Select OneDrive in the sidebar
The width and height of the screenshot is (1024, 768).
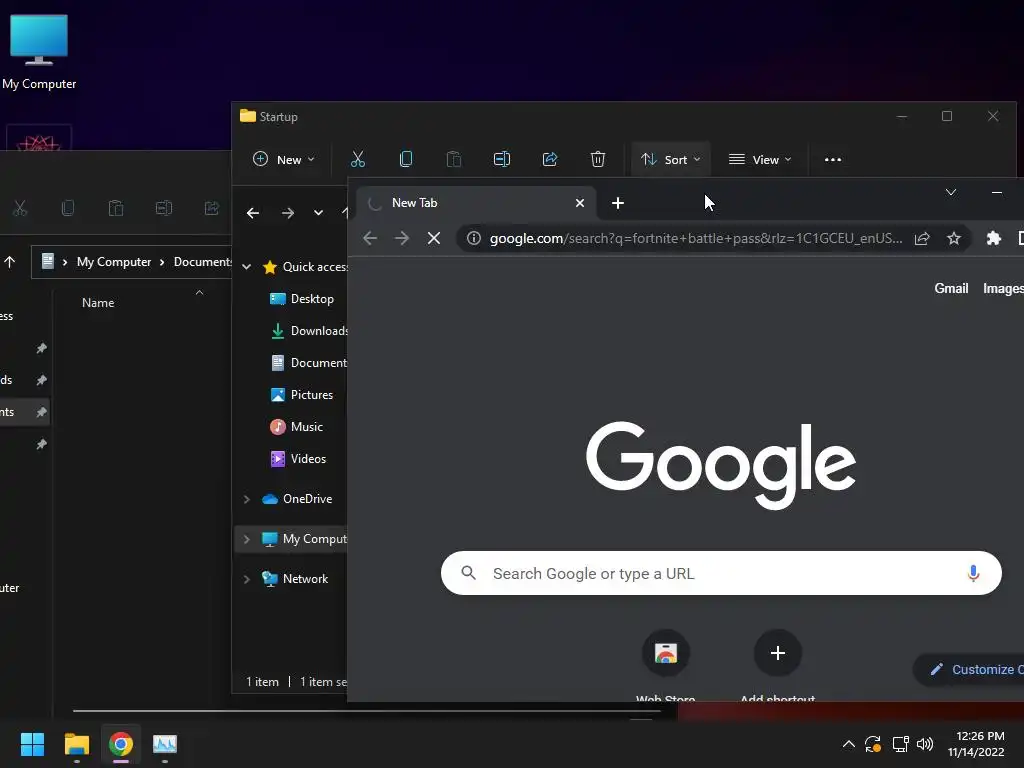tap(297, 499)
